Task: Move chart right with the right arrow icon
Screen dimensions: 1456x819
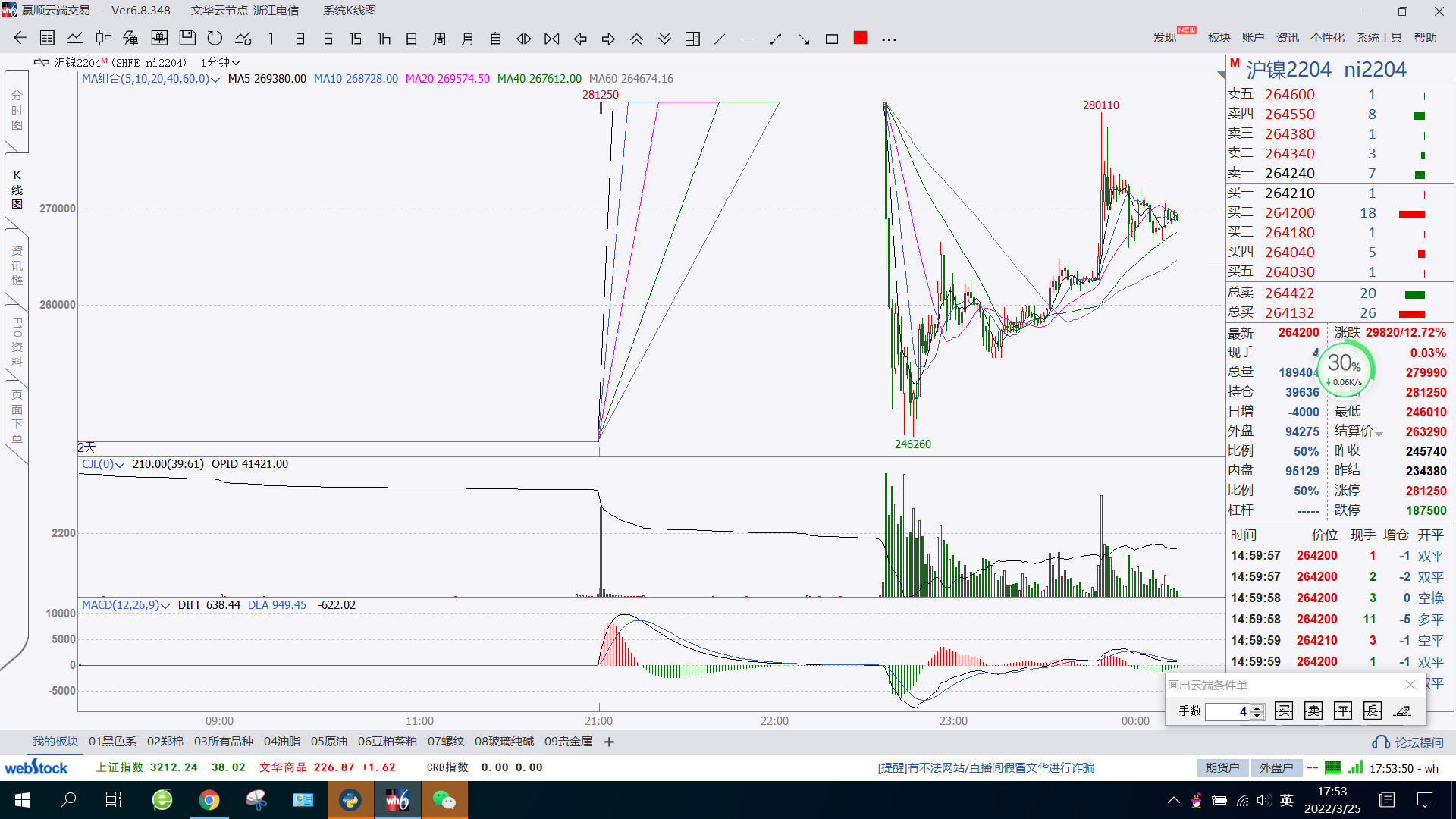Action: tap(608, 39)
